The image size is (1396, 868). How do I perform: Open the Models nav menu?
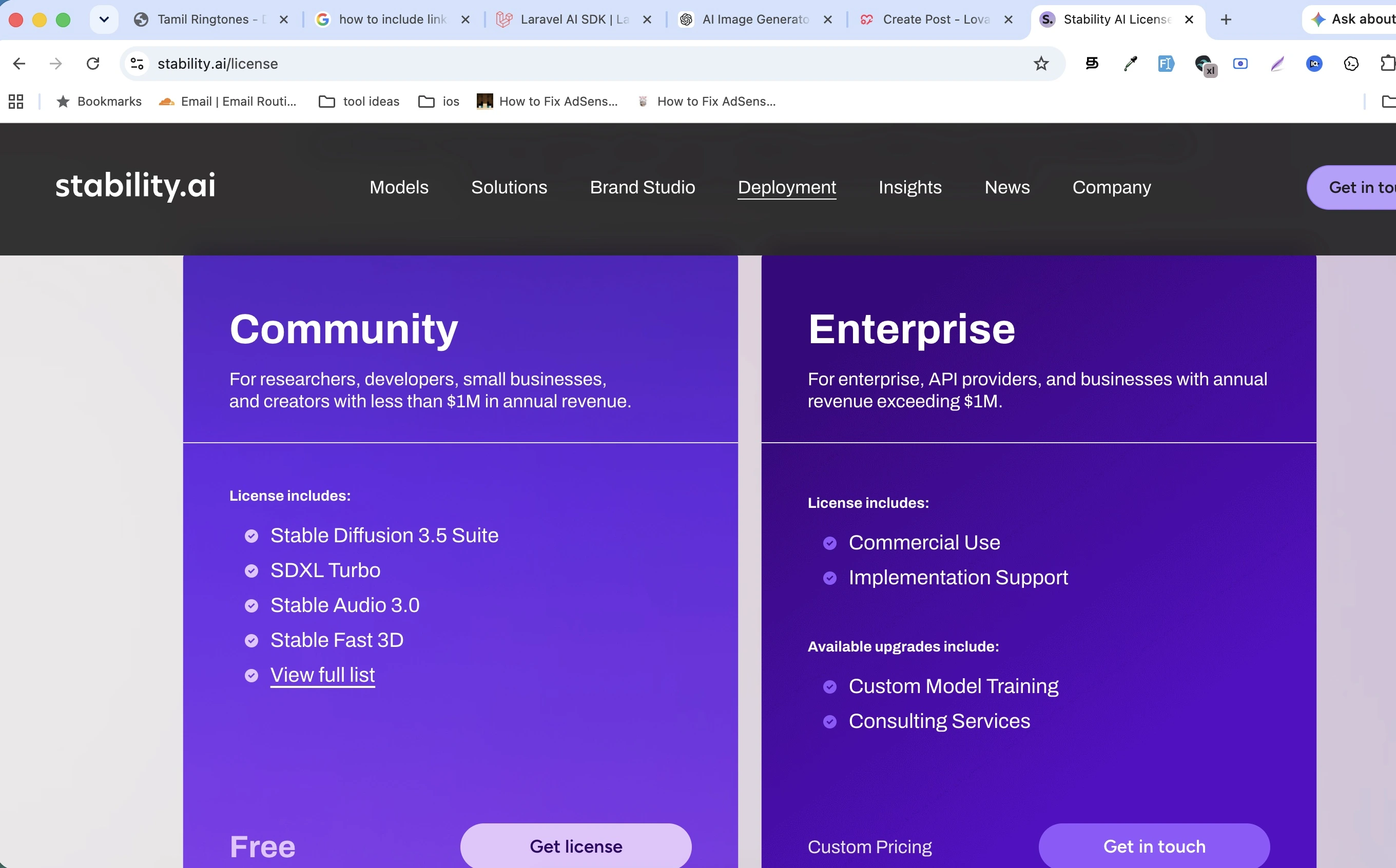(399, 187)
